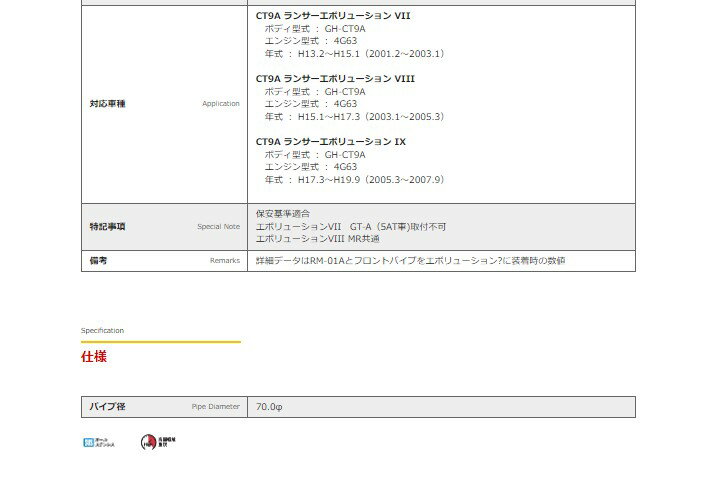This screenshot has height=478, width=709.
Task: Click the 対応車種 row label
Action: point(108,103)
